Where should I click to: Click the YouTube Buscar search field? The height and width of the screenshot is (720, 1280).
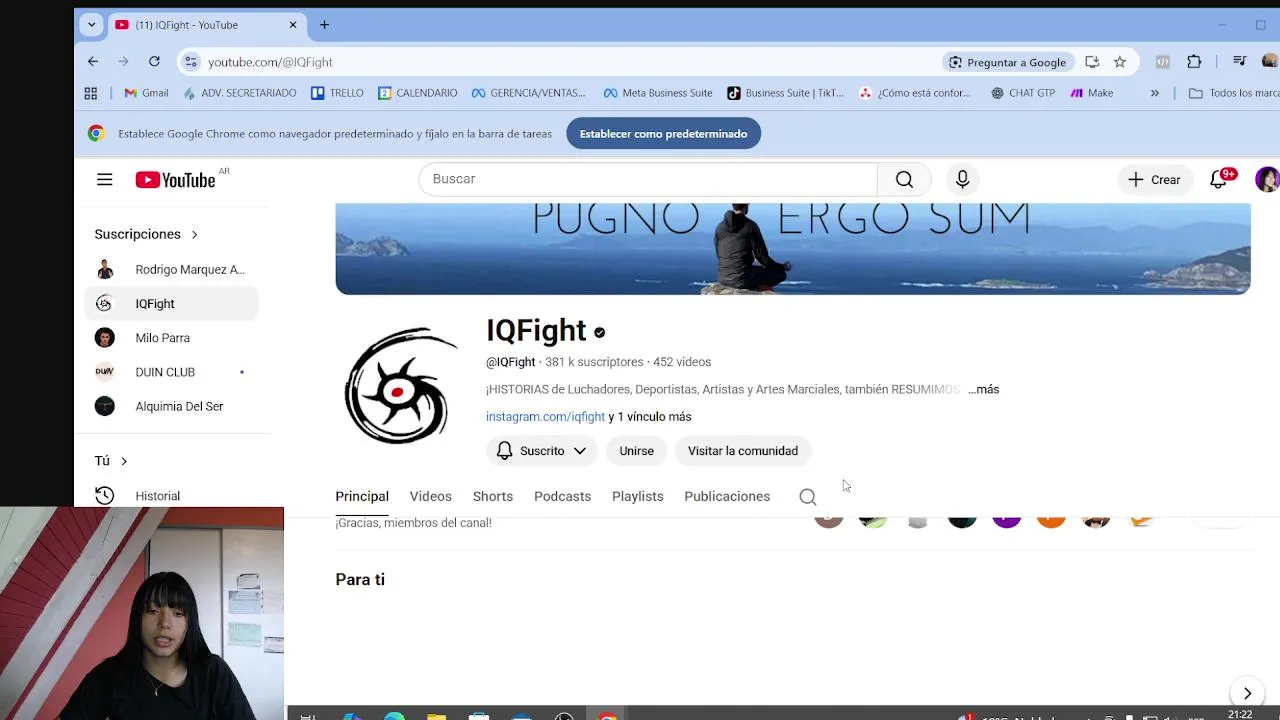tap(648, 179)
